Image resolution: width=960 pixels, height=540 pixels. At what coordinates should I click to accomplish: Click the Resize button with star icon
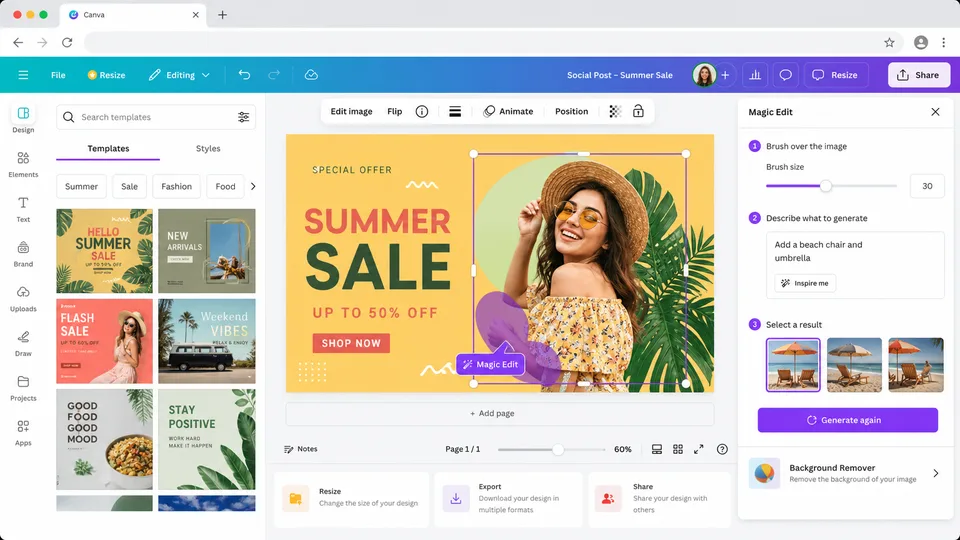point(106,75)
